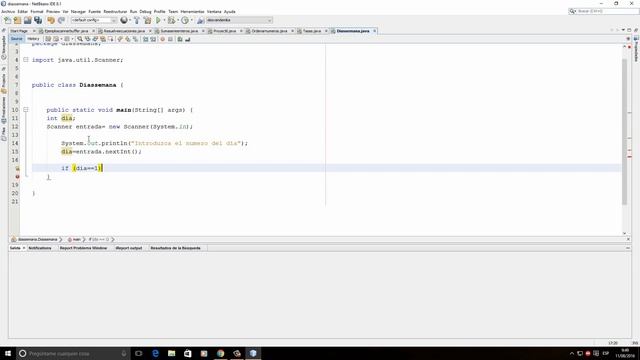This screenshot has height=360, width=640.
Task: Open Microsoft Edge from the taskbar
Action: click(x=155, y=353)
